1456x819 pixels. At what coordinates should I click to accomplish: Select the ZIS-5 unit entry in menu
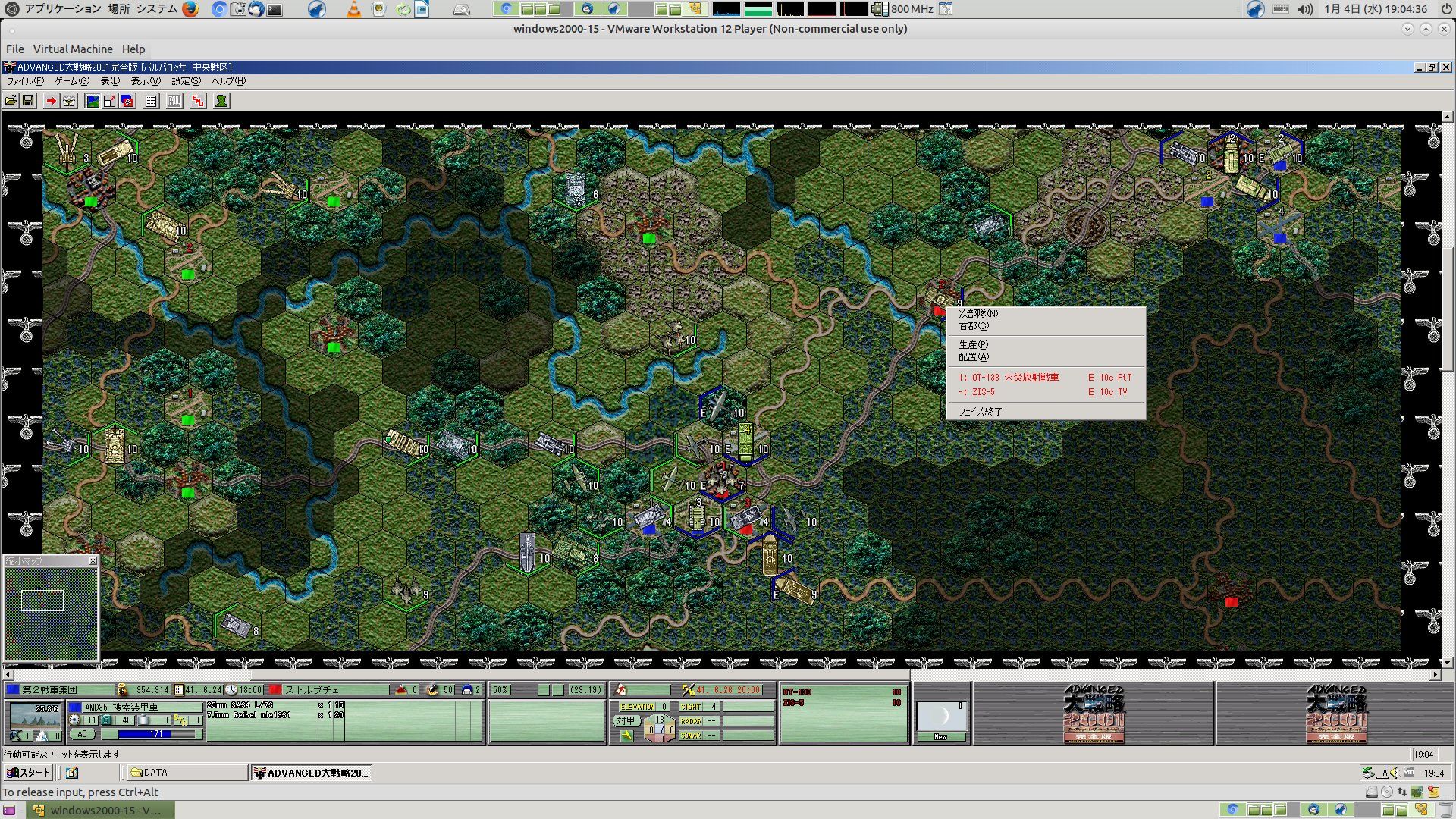pos(1046,392)
